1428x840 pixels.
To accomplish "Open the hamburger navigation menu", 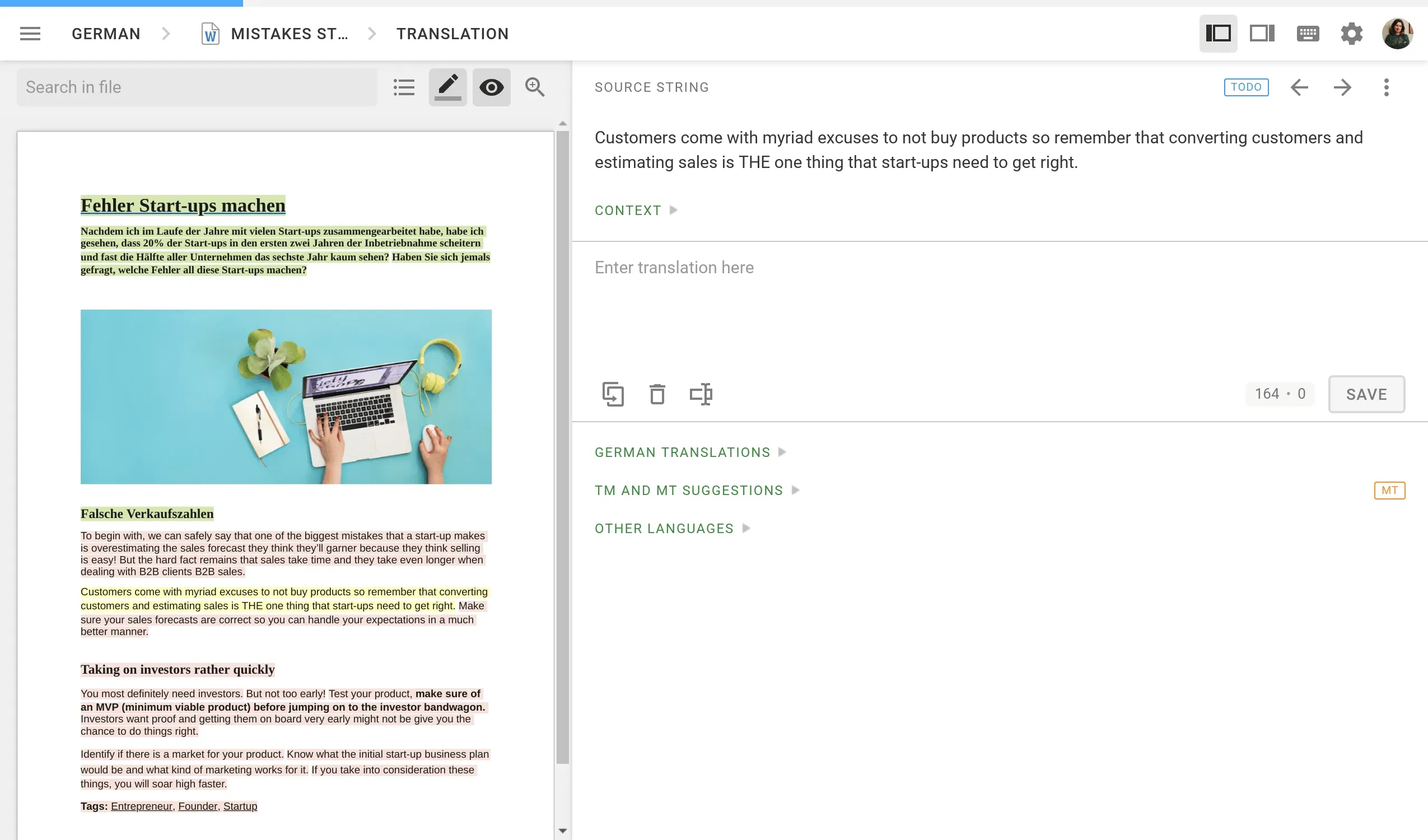I will (x=30, y=34).
